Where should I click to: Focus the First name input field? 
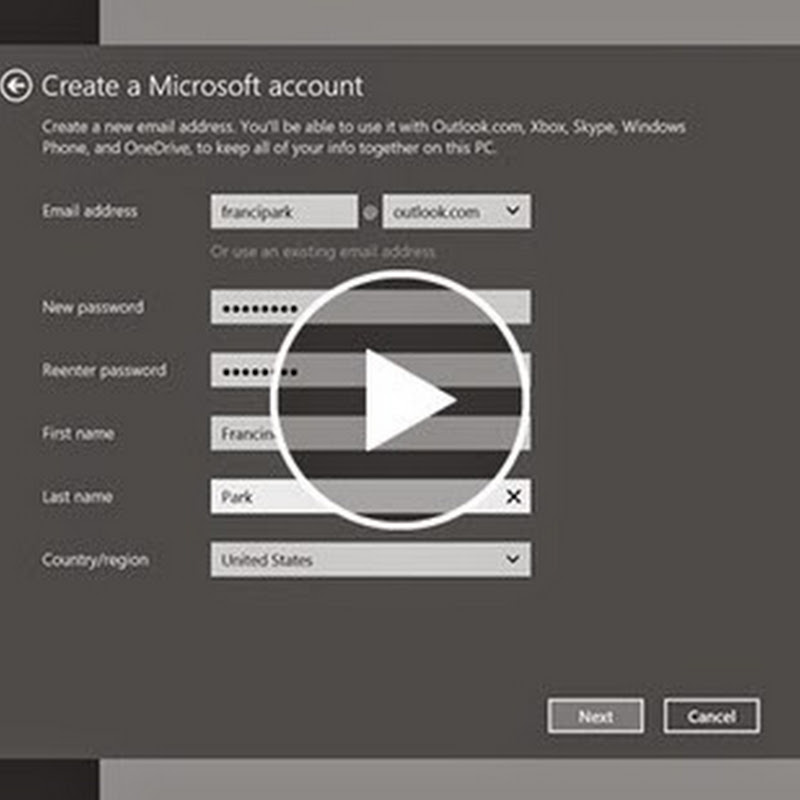click(370, 433)
